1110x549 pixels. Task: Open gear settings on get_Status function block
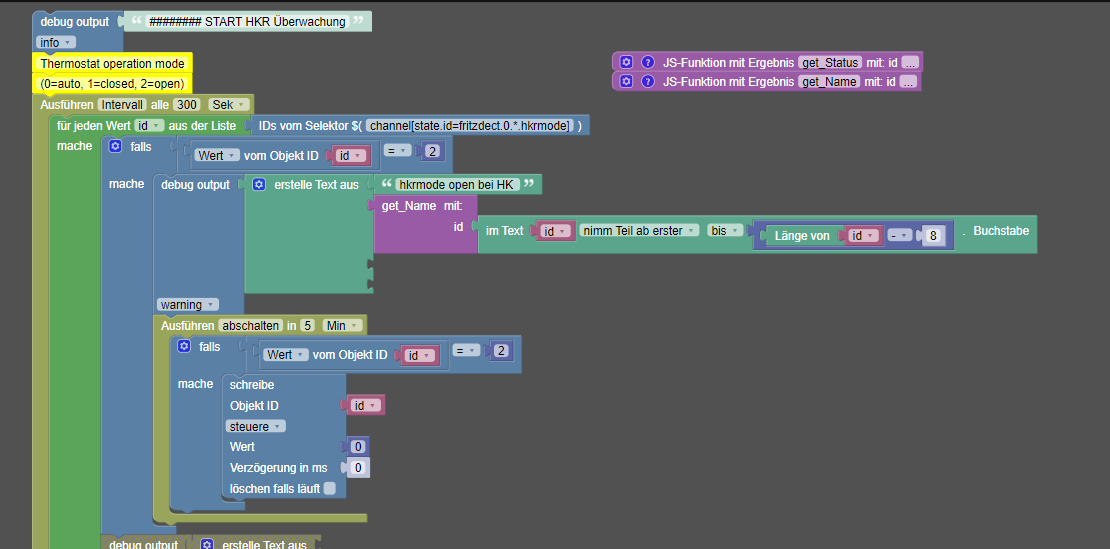[626, 62]
